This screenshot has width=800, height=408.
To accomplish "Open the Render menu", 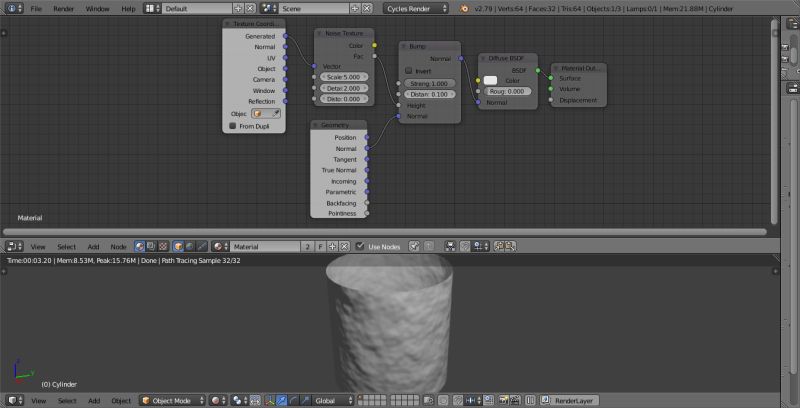I will point(63,9).
